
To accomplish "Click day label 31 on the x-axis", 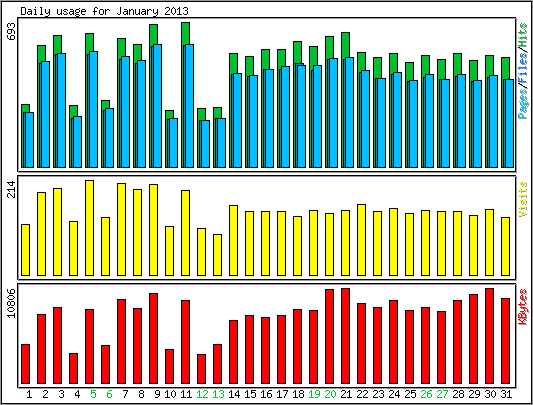I will tap(506, 394).
